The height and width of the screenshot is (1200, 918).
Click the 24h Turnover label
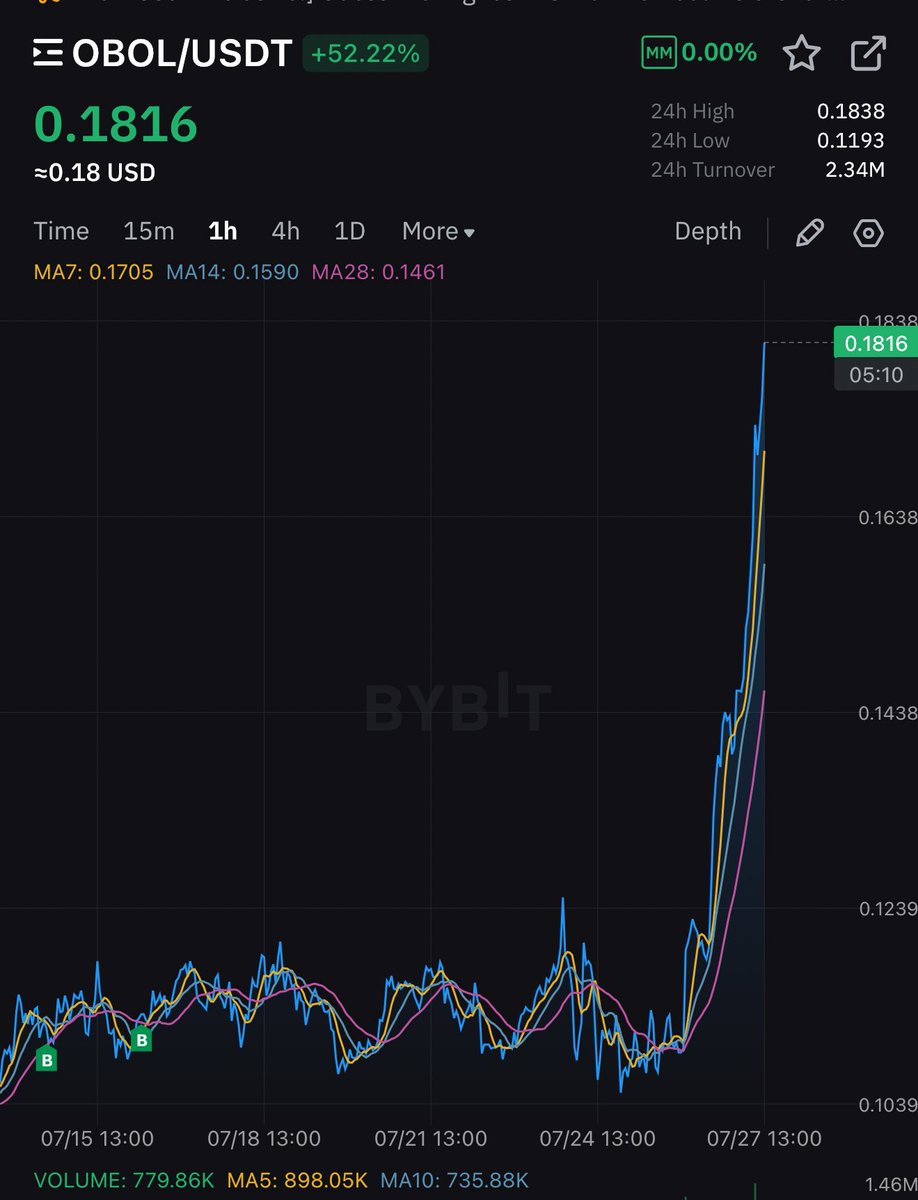click(x=712, y=170)
